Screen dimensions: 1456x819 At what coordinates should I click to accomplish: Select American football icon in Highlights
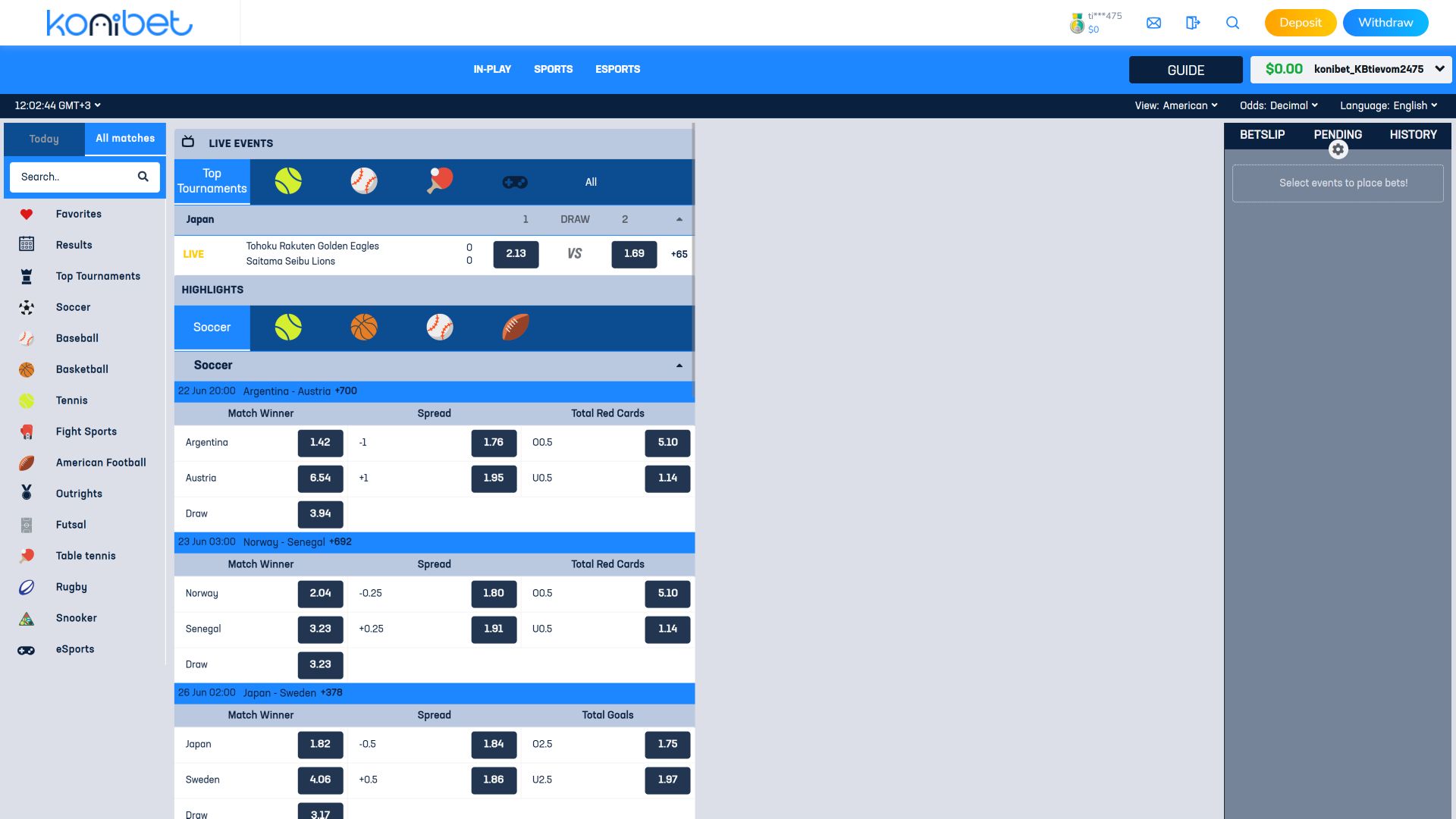click(x=516, y=328)
